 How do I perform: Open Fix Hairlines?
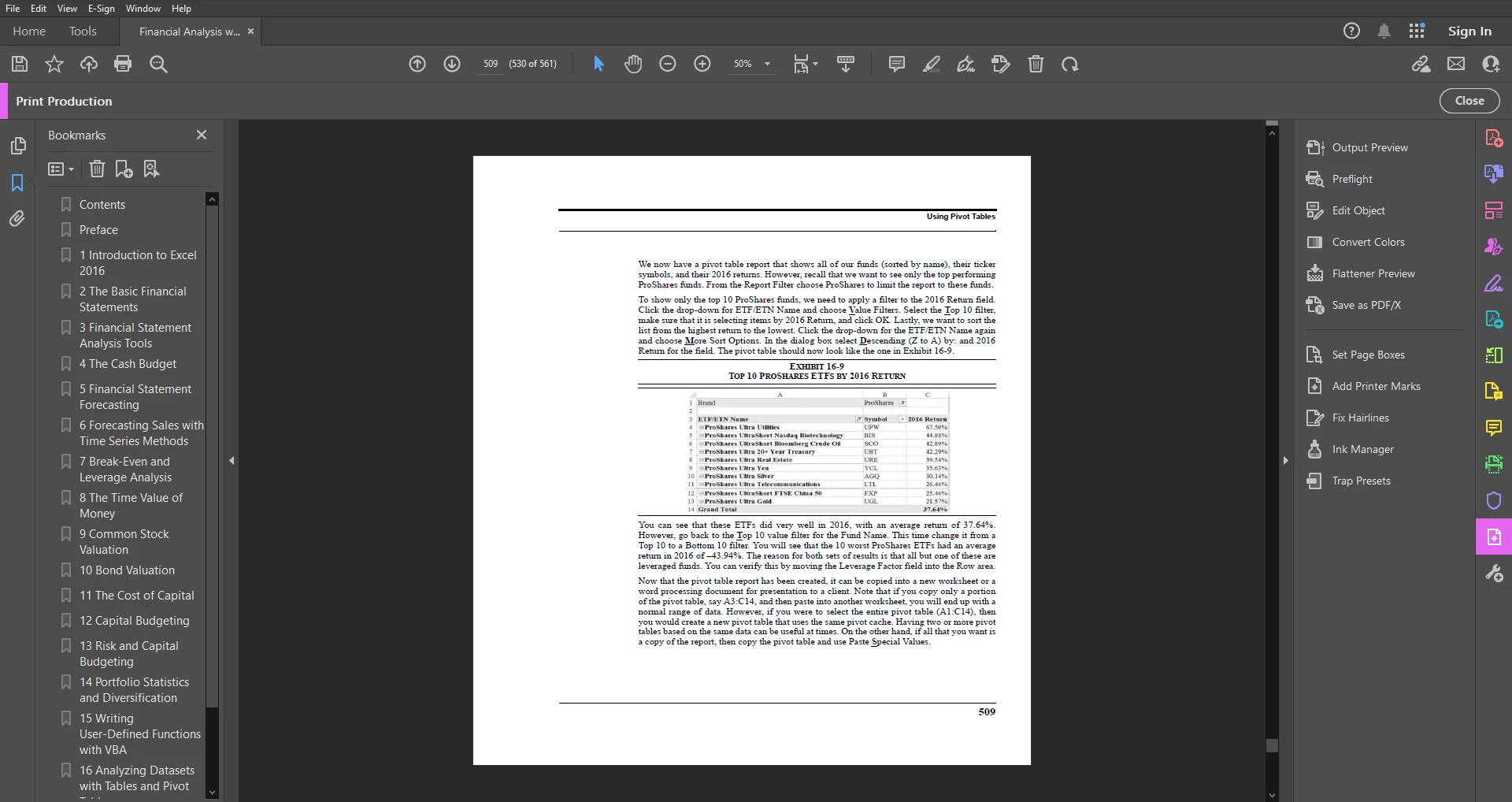tap(1347, 418)
